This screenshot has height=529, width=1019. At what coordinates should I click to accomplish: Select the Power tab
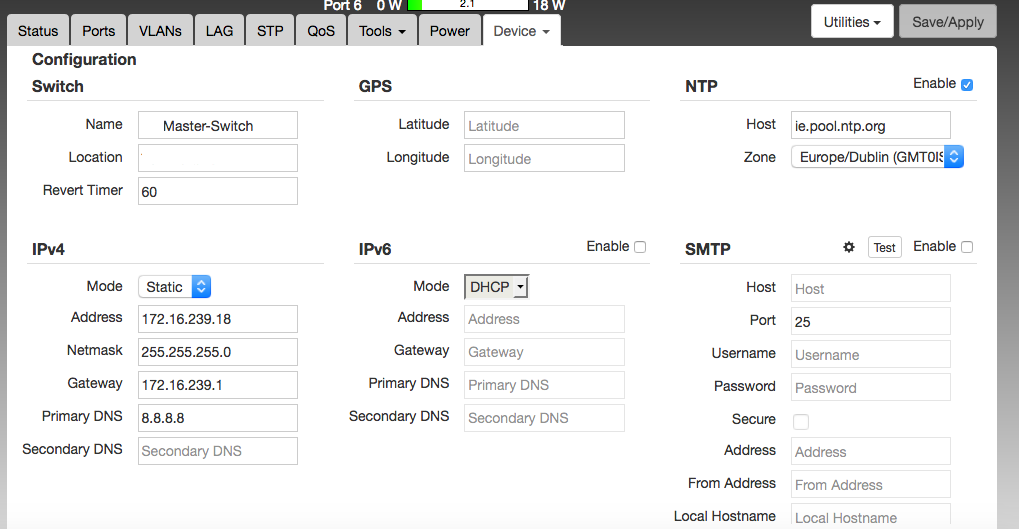coord(449,31)
